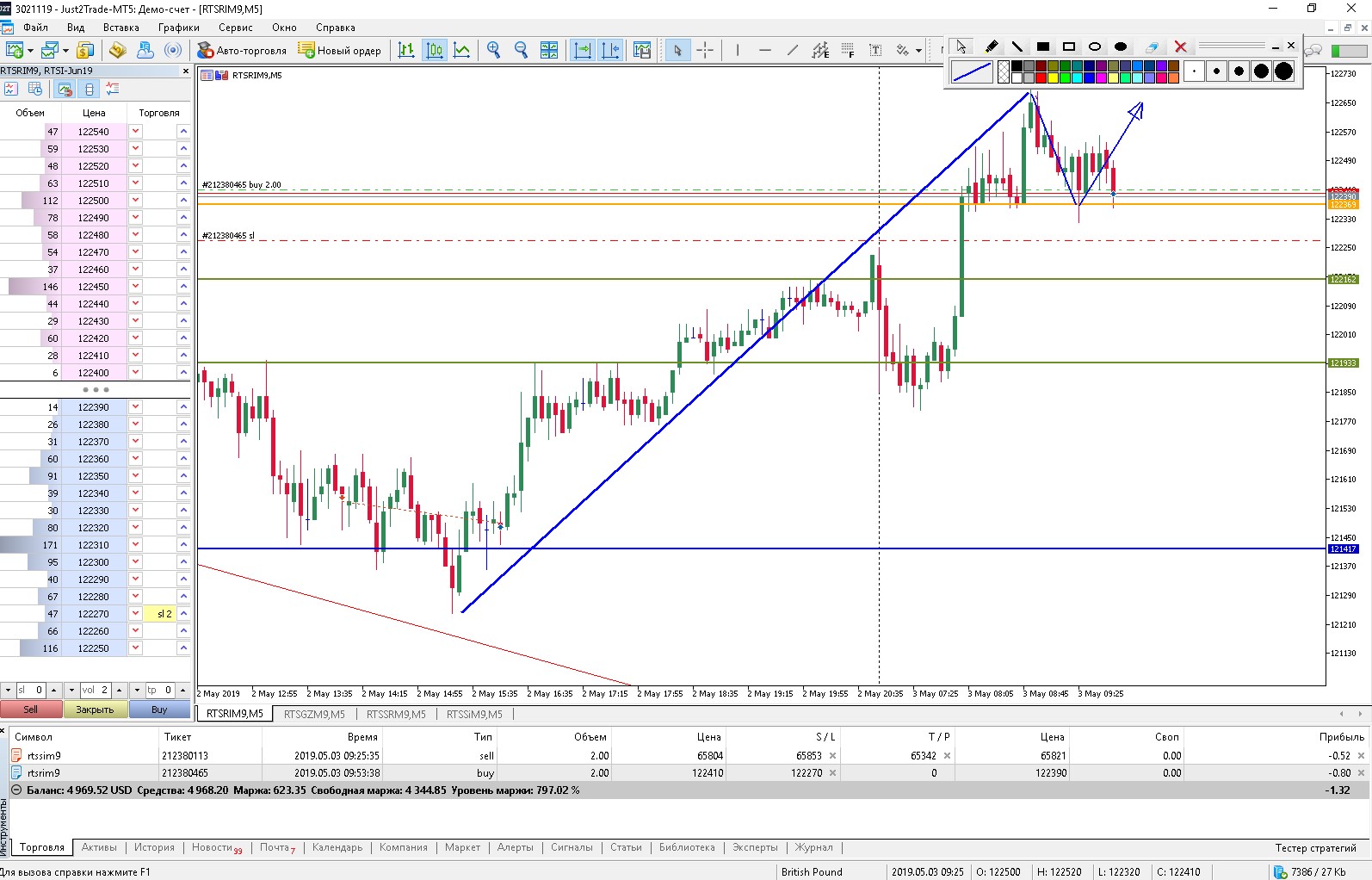Viewport: 1372px width, 880px height.
Task: Open Market Watch window icon
Action: 85,50
